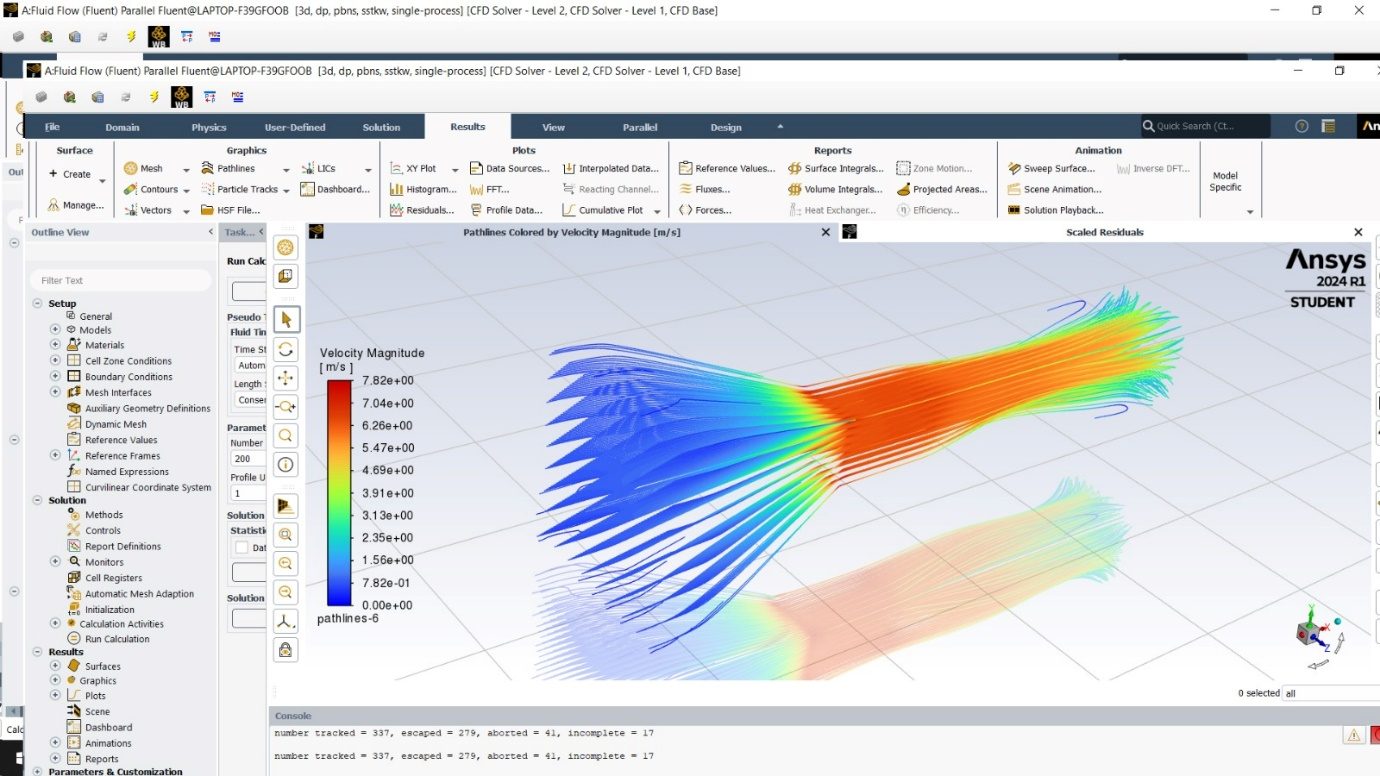Open Projected Areas report
1380x776 pixels.
[x=942, y=189]
